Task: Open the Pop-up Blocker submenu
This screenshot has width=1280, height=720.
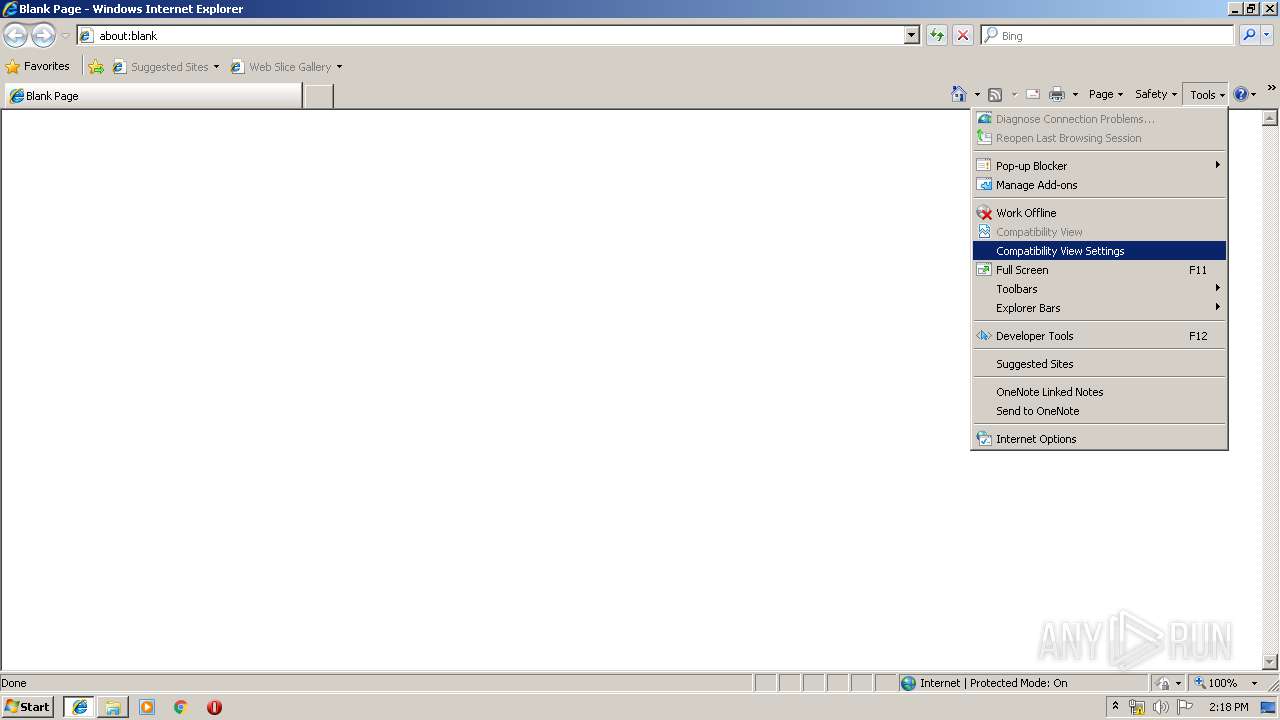Action: click(1099, 166)
